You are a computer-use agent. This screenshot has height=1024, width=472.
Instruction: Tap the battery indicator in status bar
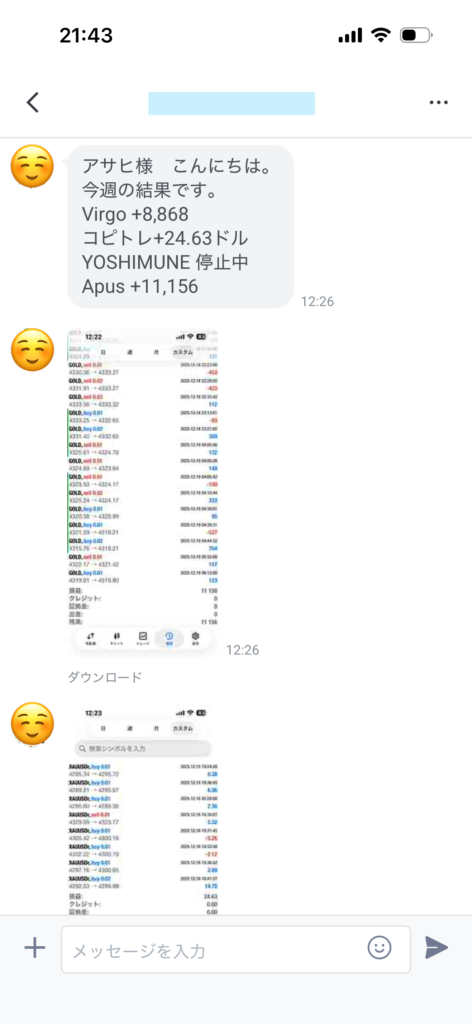click(416, 35)
